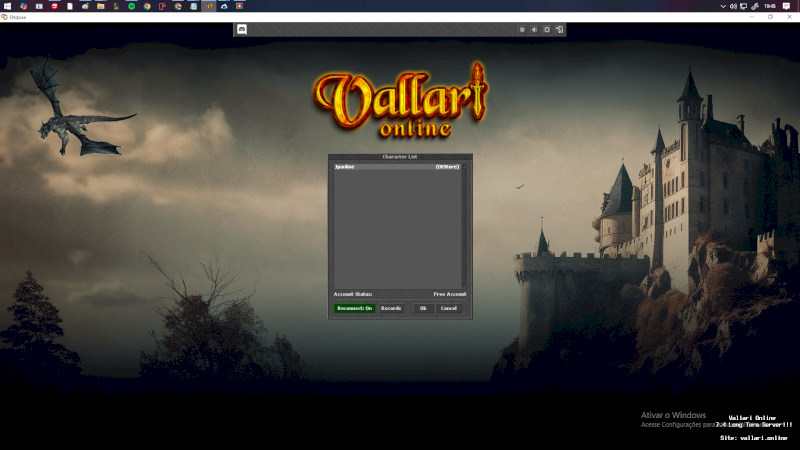Click the Copilot colorful icon in taskbar
The height and width of the screenshot is (450, 800).
(23, 6)
